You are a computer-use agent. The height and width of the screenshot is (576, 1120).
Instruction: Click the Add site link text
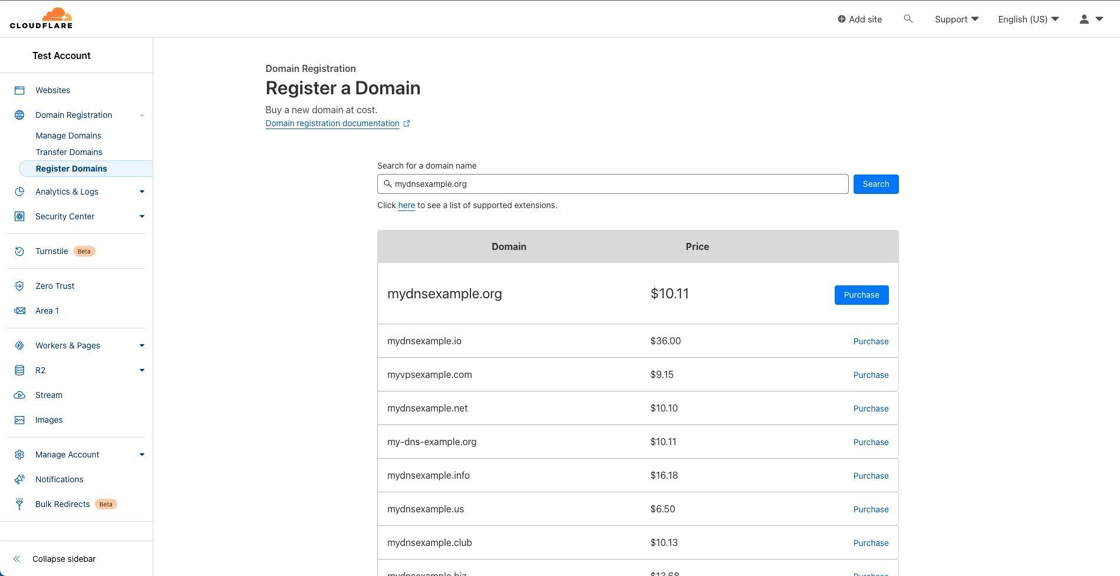(x=865, y=19)
